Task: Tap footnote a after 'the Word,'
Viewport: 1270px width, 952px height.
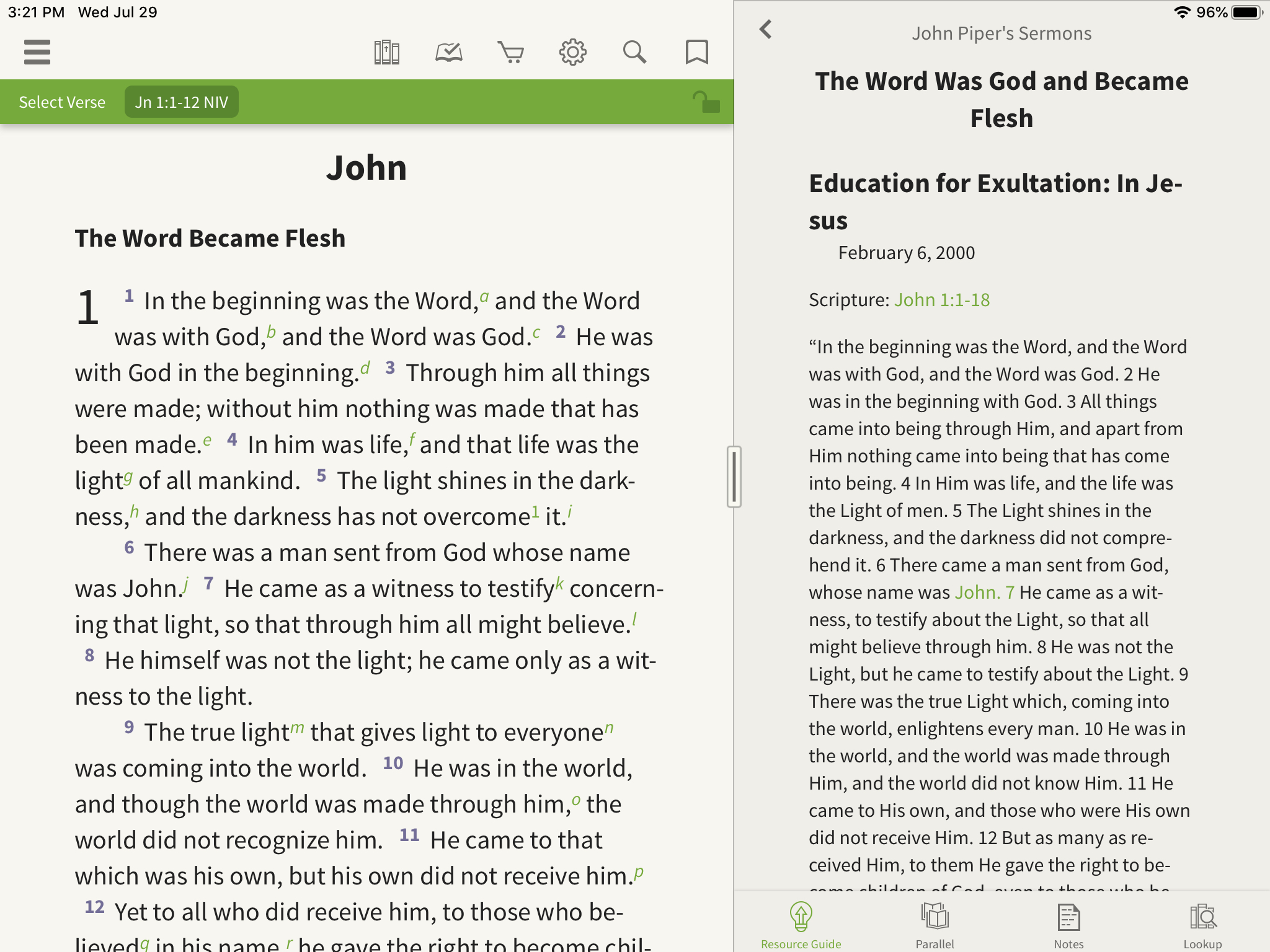Action: (484, 296)
